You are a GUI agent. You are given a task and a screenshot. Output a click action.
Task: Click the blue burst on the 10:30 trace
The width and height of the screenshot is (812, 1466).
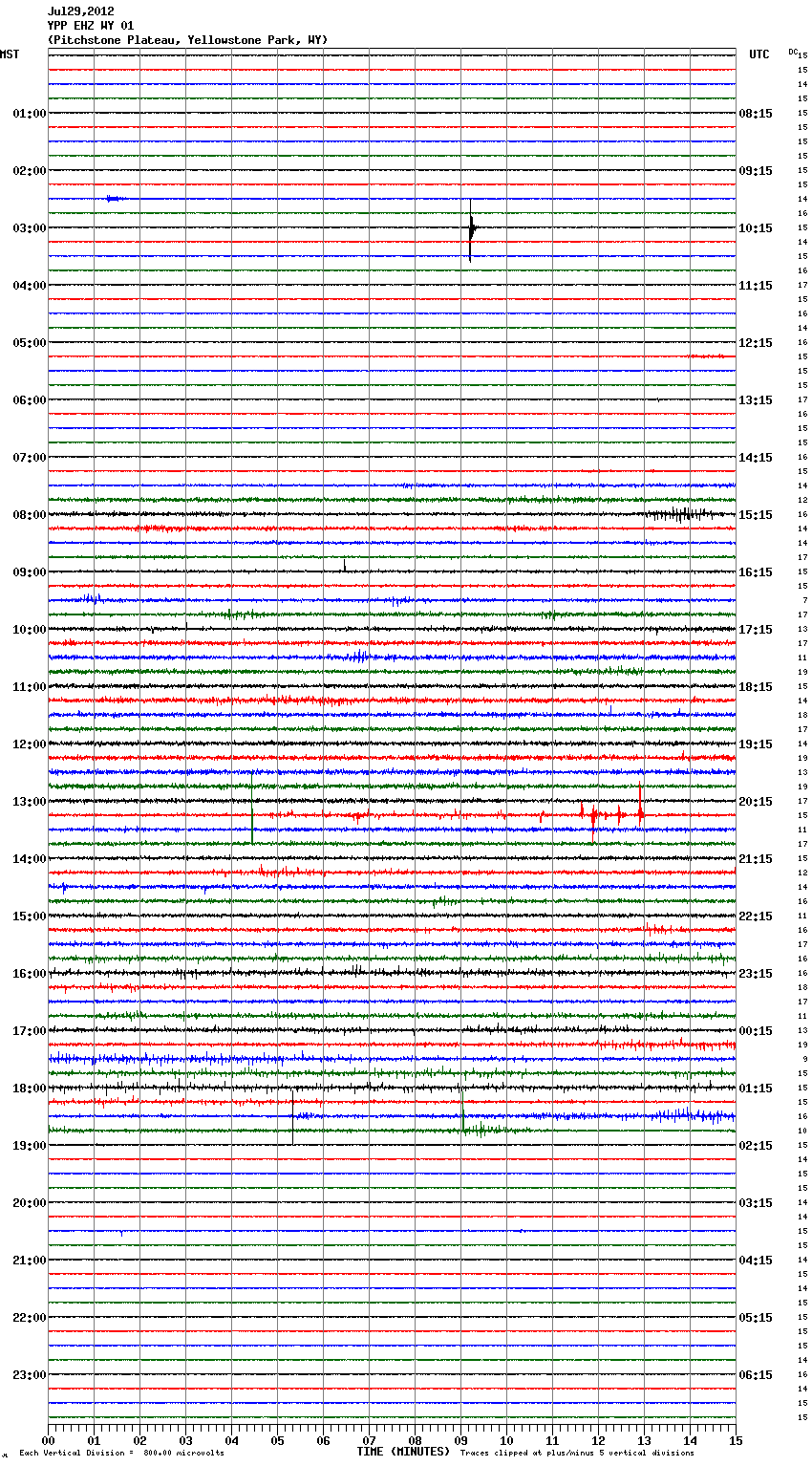359,657
